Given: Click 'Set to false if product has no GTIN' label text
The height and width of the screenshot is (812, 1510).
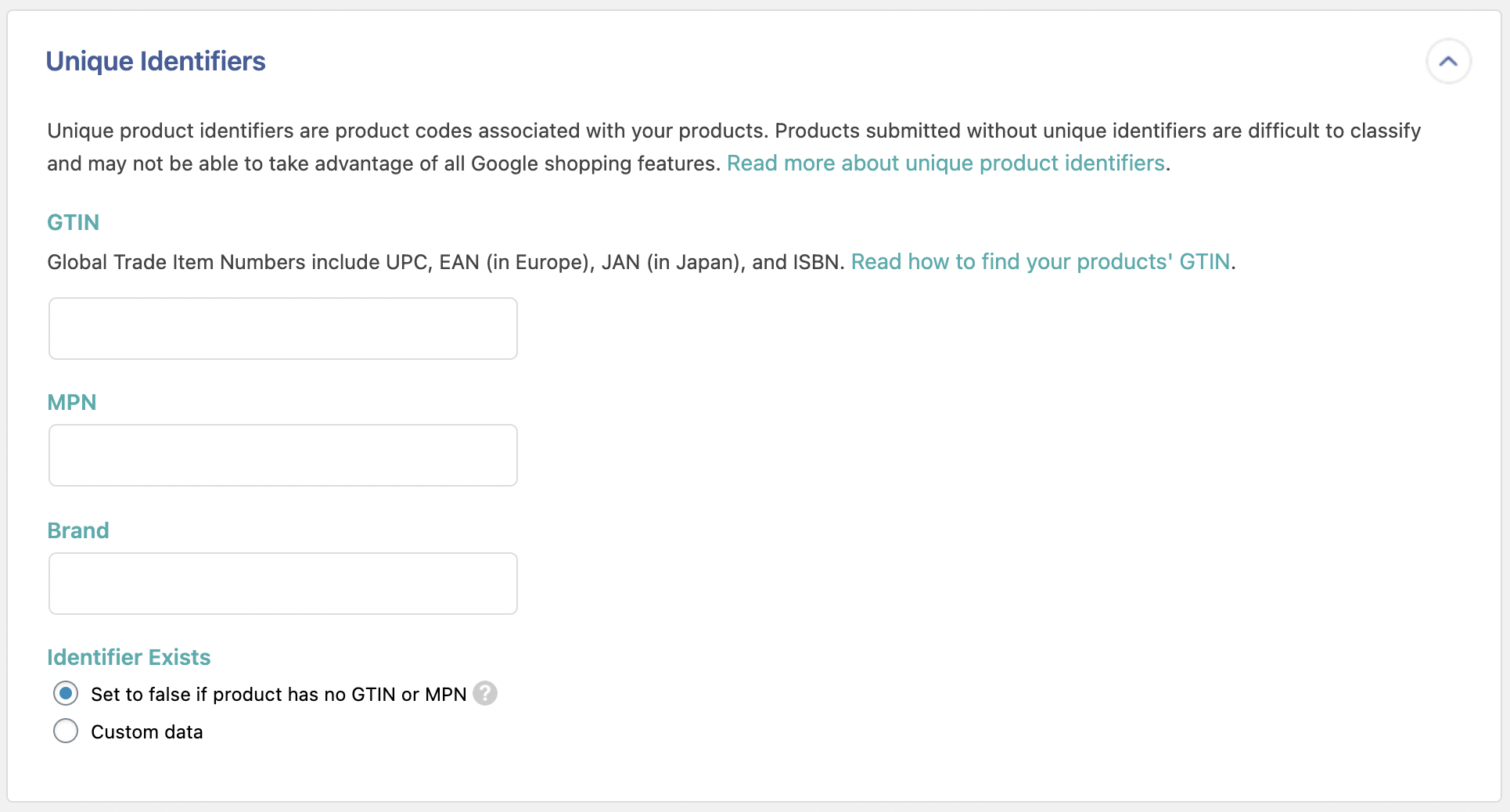Looking at the screenshot, I should 278,694.
